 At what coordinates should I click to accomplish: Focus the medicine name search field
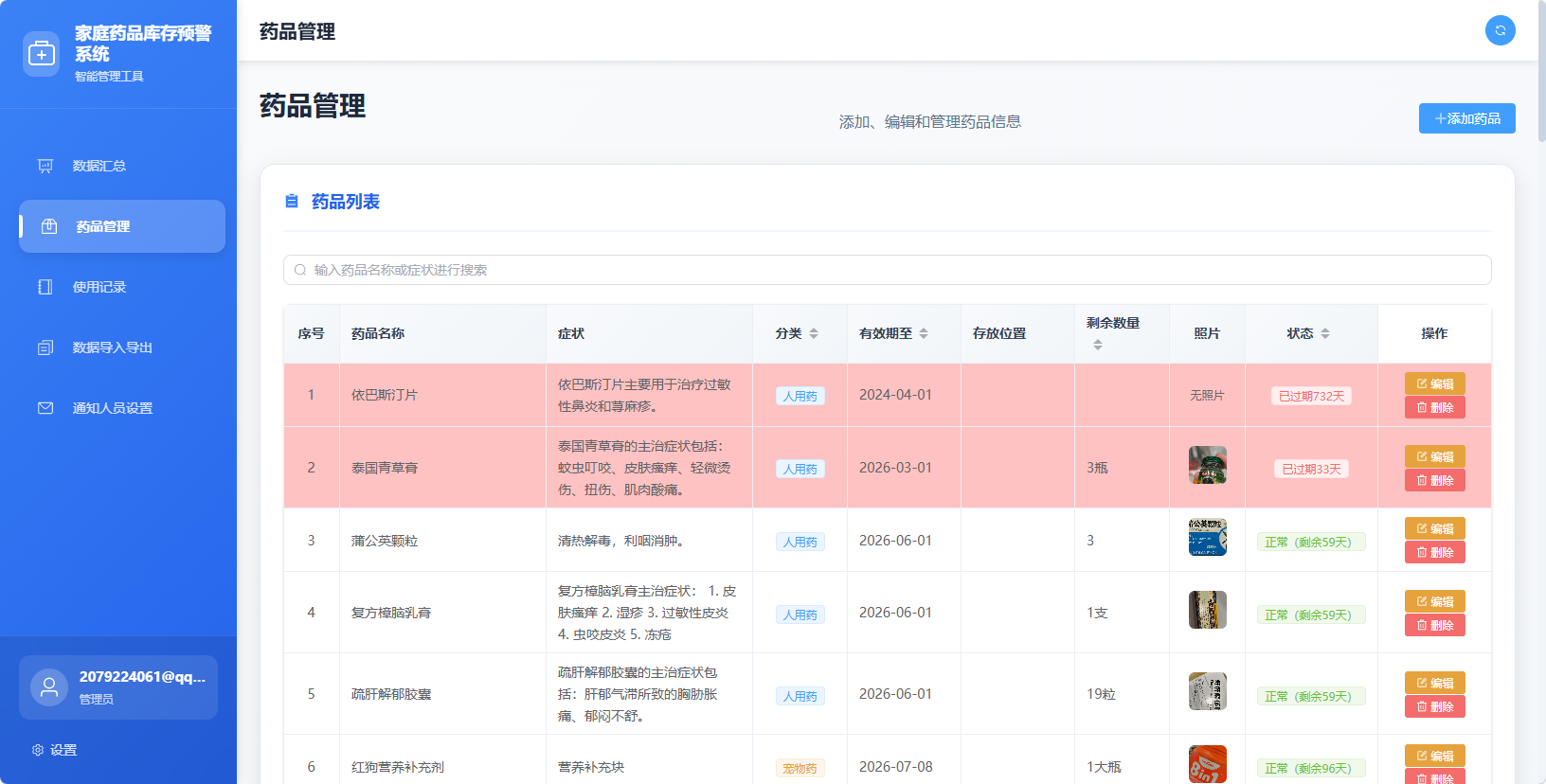tap(888, 270)
